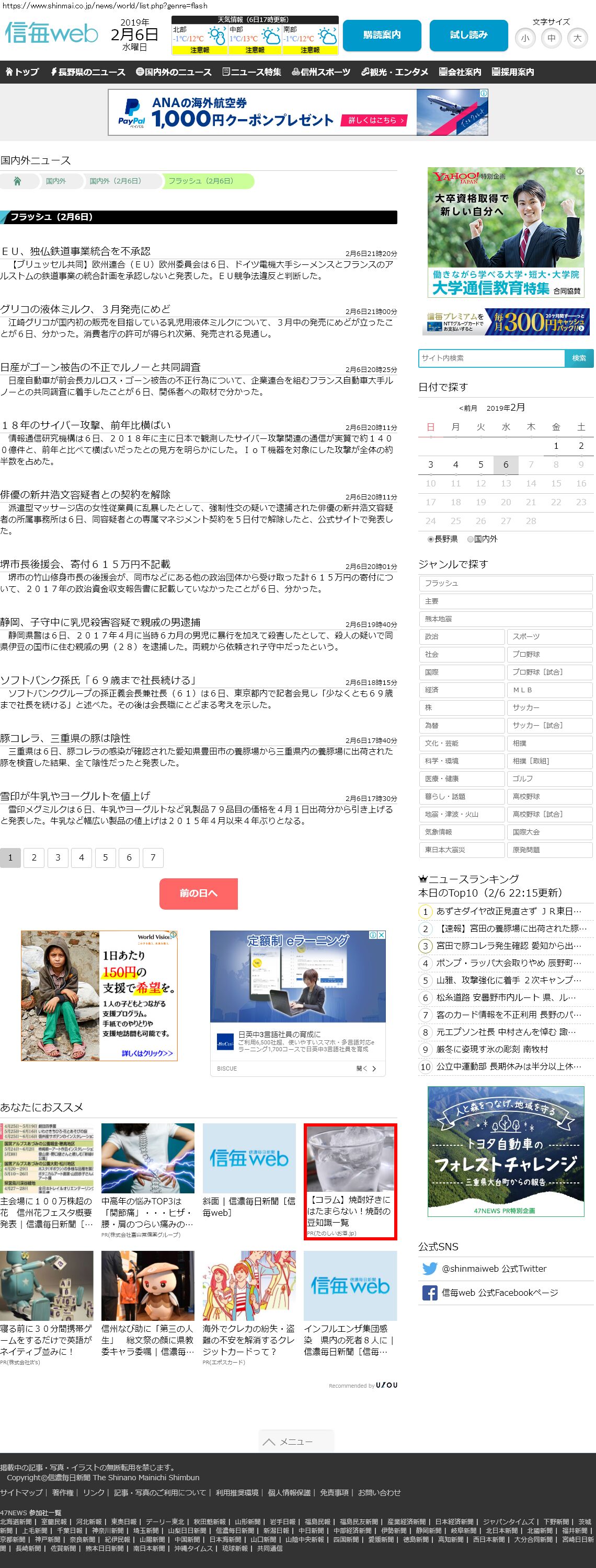
Task: Open 信州スポーツ menu
Action: tap(321, 72)
